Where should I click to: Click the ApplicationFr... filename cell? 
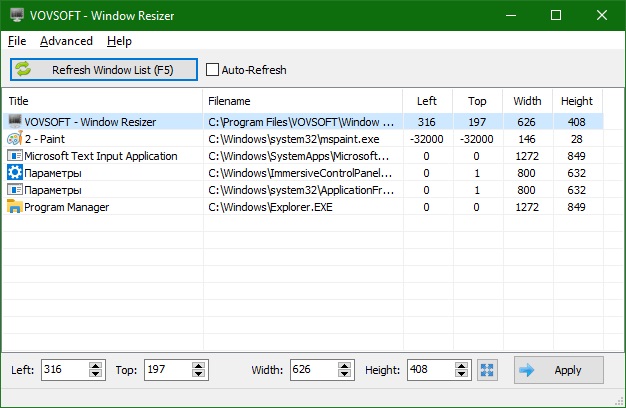click(x=301, y=190)
